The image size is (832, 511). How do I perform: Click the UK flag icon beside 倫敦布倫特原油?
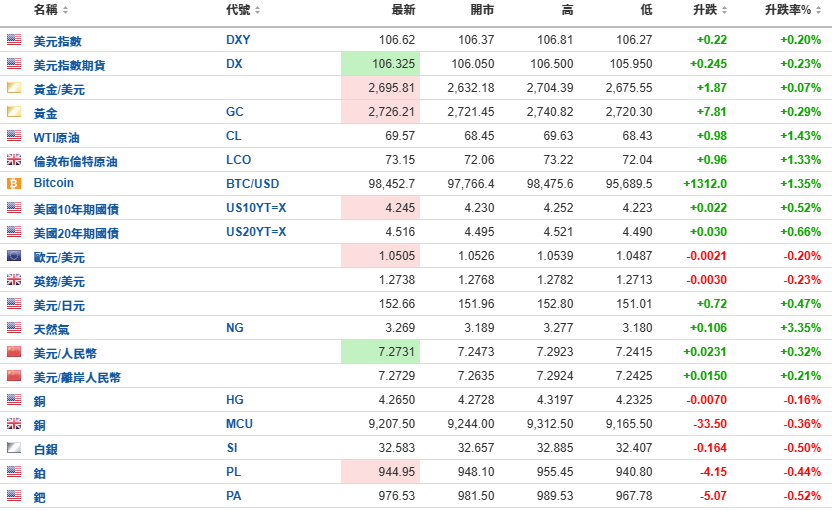14,160
